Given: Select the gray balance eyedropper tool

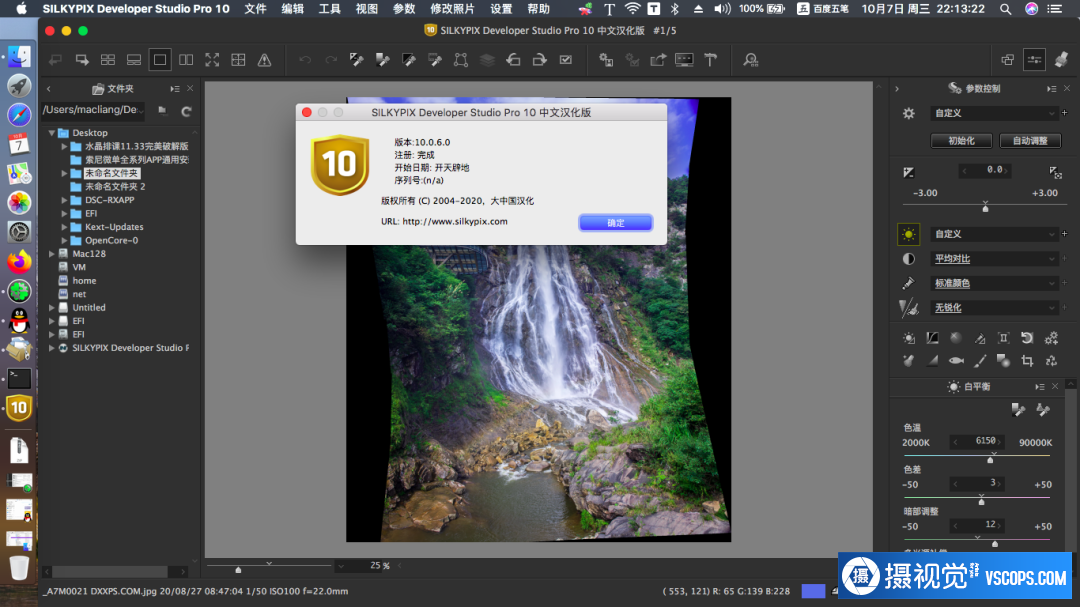Looking at the screenshot, I should 383,60.
